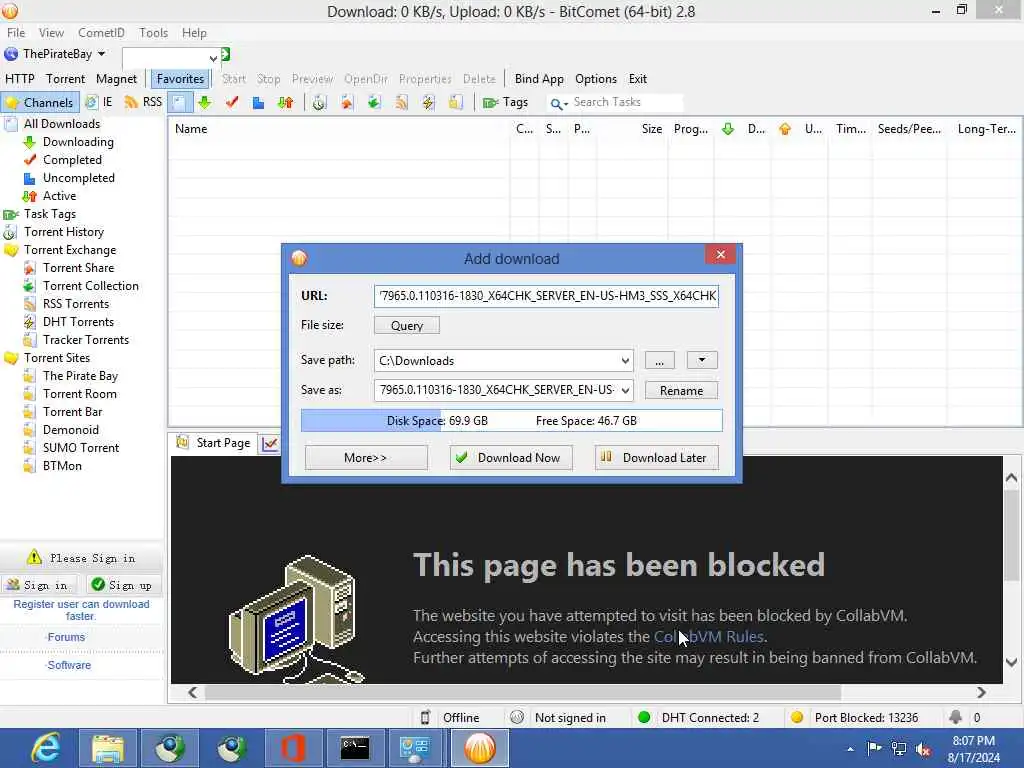Open the Forums link
Screen dimensions: 1024x768
pos(66,637)
